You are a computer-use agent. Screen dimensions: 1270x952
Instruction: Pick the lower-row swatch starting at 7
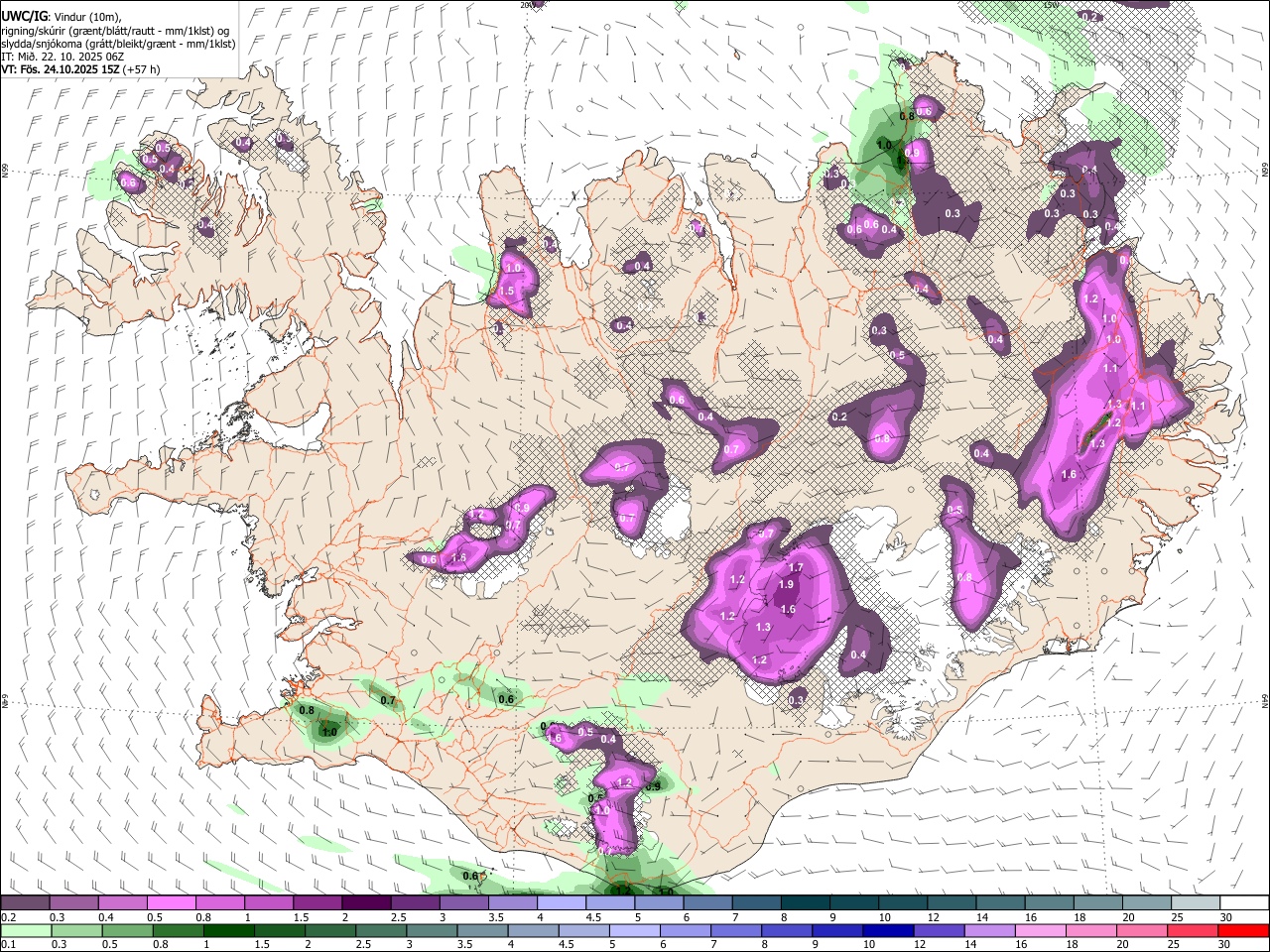735,930
